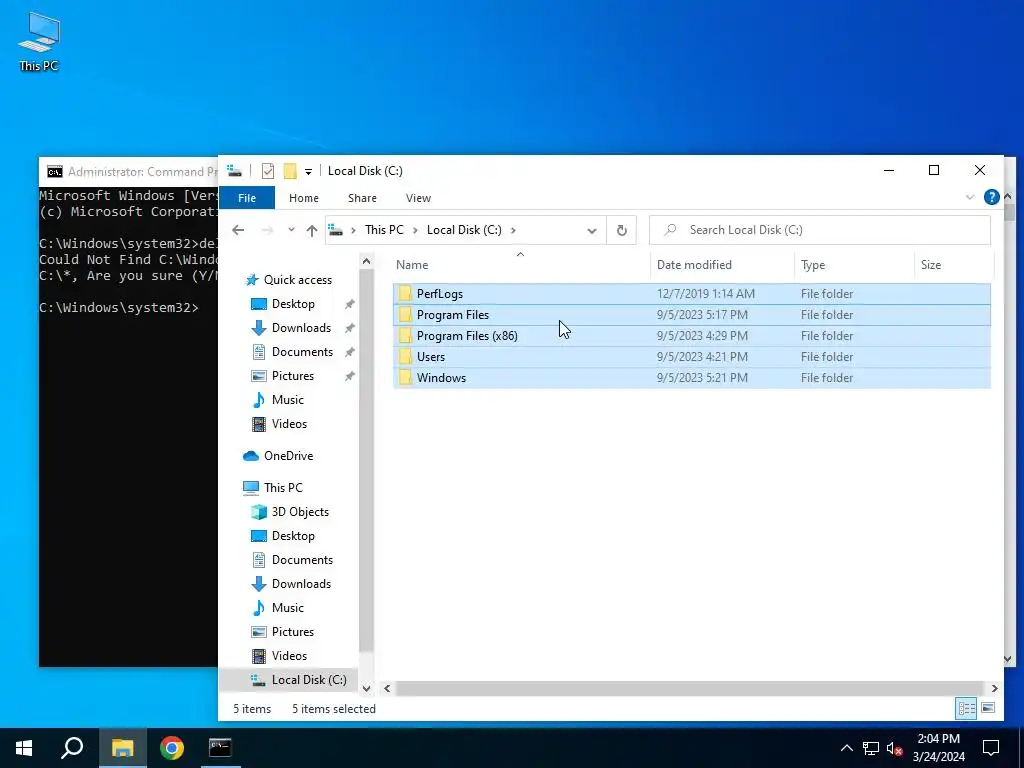Open pinned Downloads under Quick access
Viewport: 1024px width, 768px height.
click(x=301, y=328)
